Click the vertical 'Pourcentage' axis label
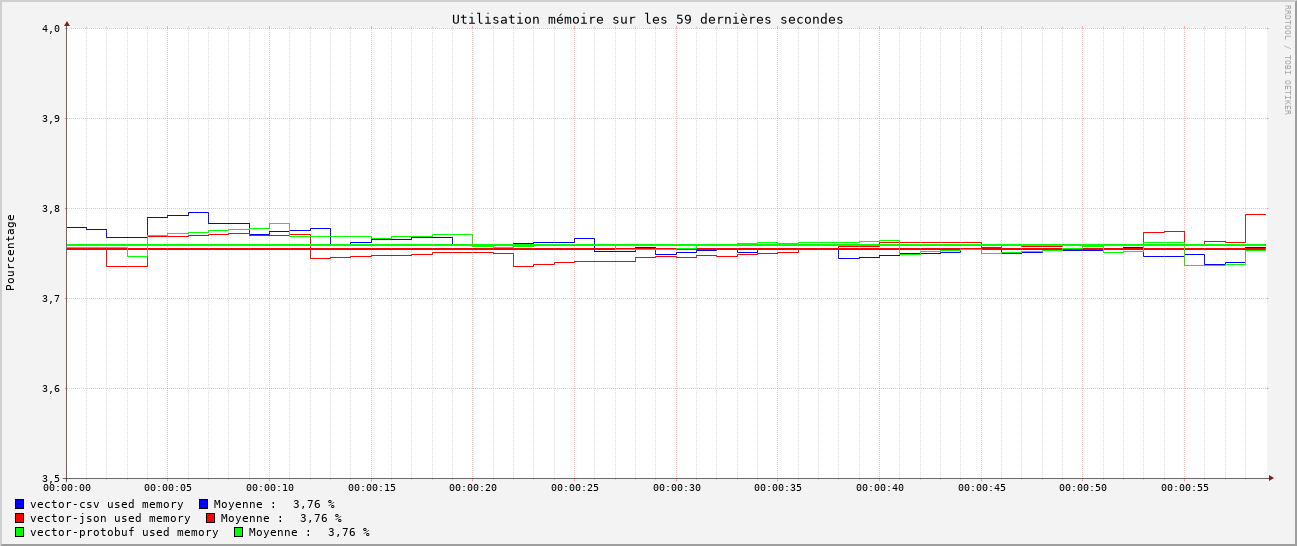 pos(10,252)
